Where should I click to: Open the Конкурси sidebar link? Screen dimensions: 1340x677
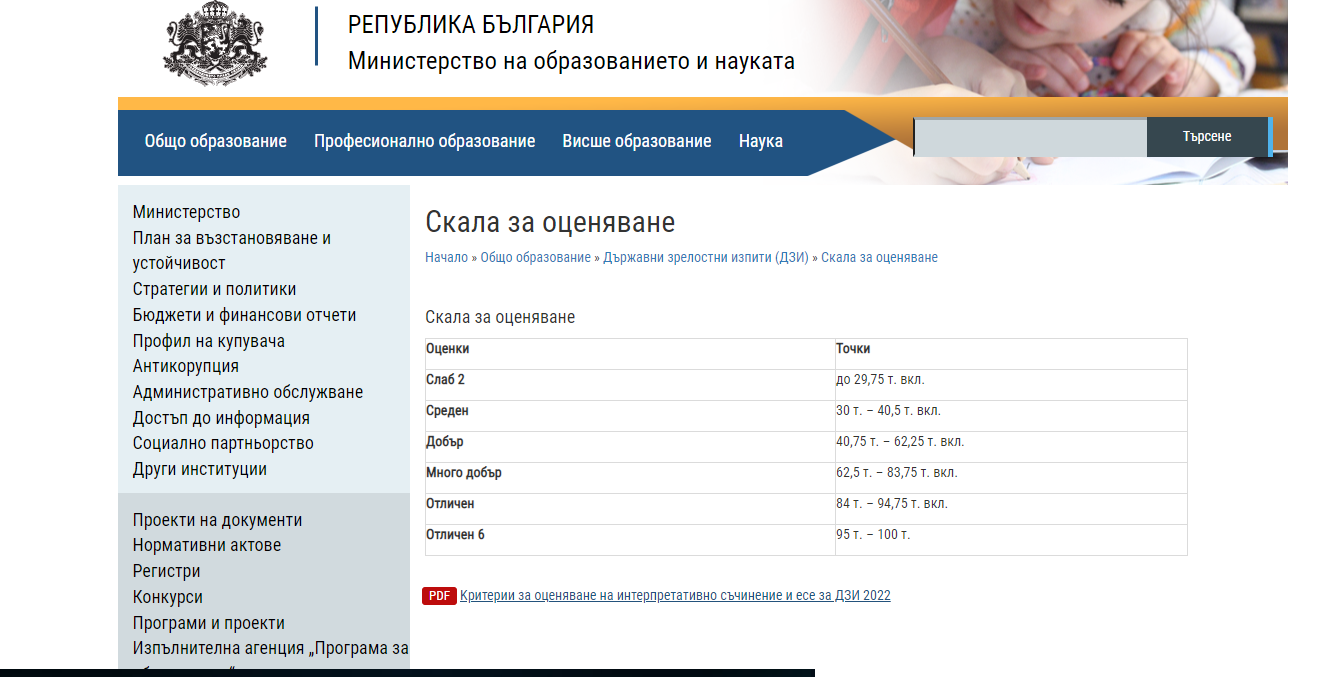pos(167,597)
